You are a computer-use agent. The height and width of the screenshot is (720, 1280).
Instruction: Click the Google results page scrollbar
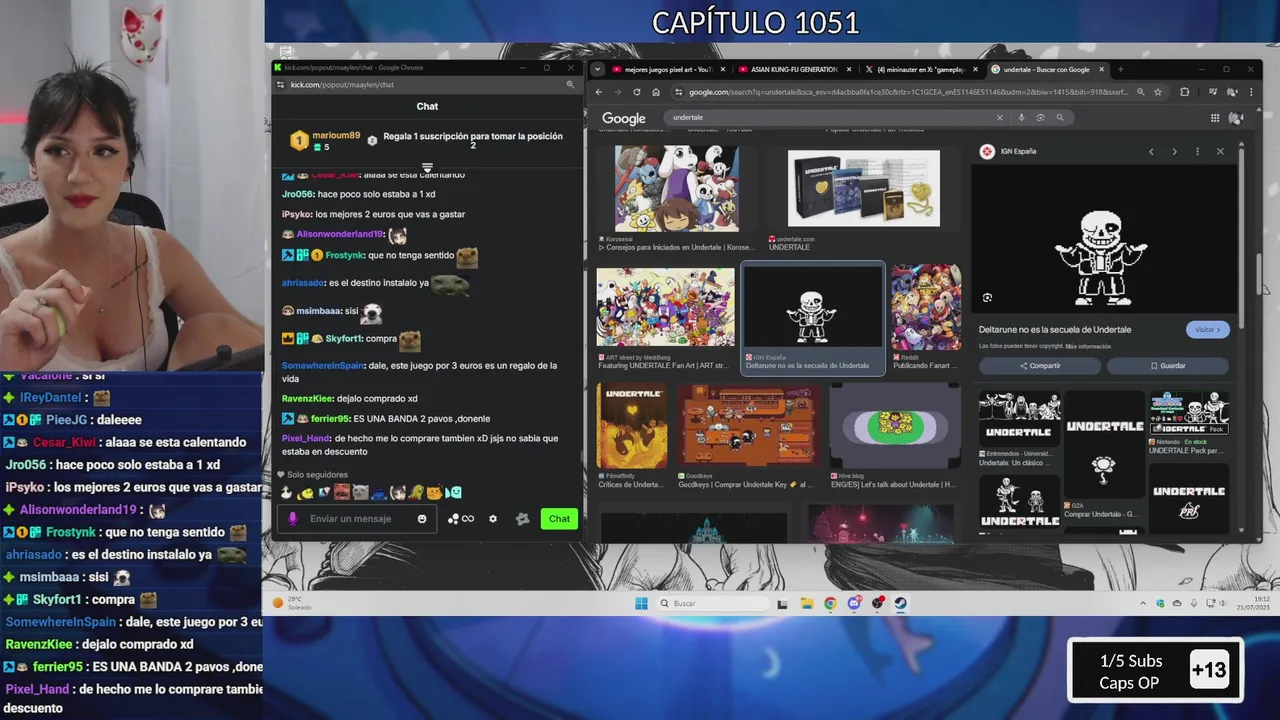tap(1258, 274)
